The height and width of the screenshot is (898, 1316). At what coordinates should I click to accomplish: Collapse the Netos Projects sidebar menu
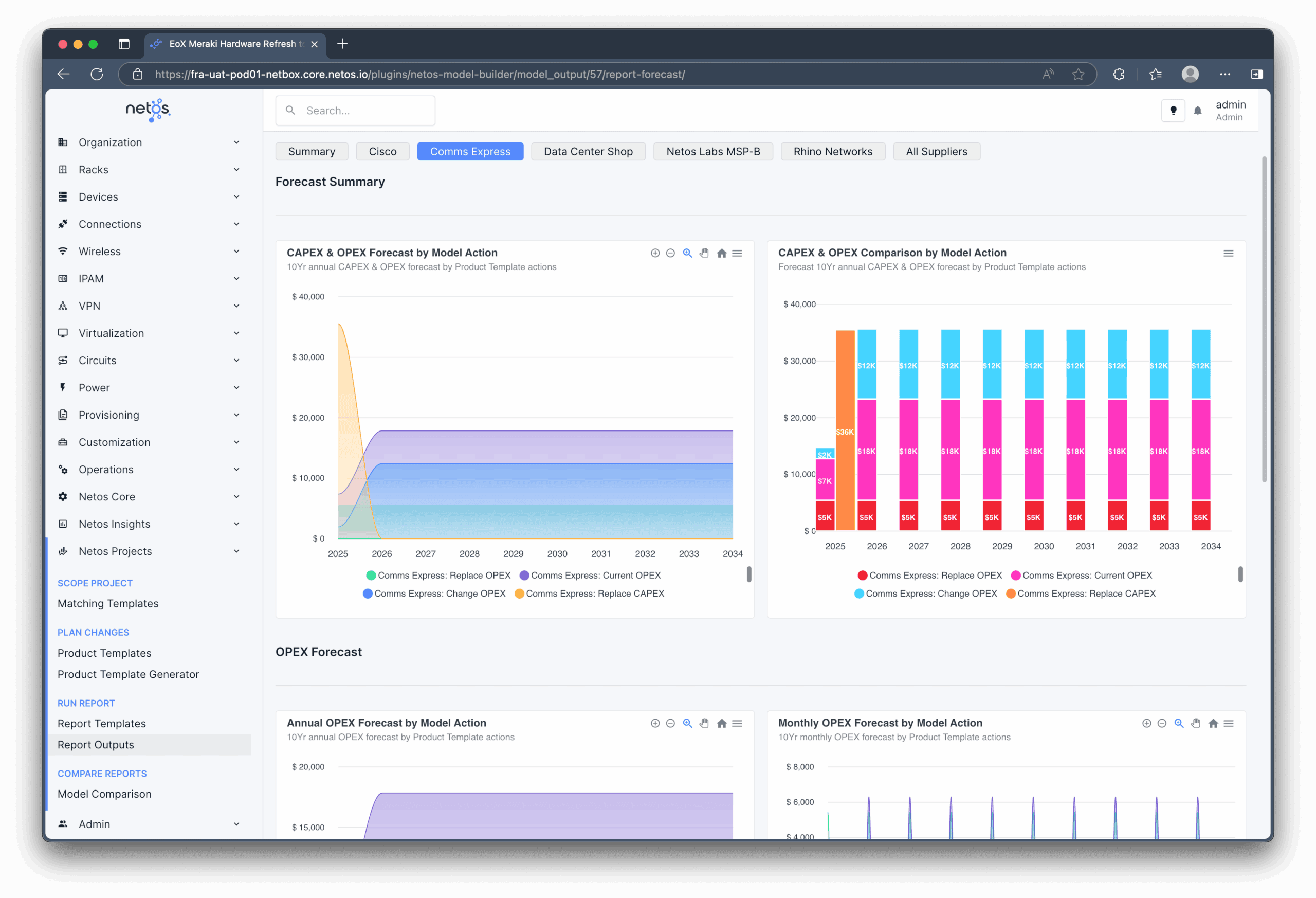(x=149, y=551)
